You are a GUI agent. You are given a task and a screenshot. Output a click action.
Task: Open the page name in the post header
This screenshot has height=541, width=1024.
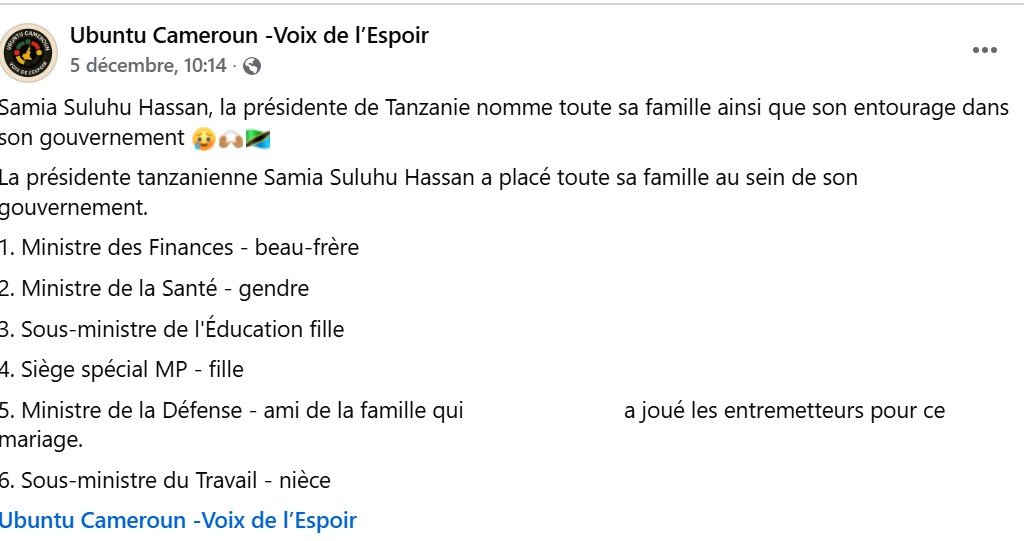249,36
